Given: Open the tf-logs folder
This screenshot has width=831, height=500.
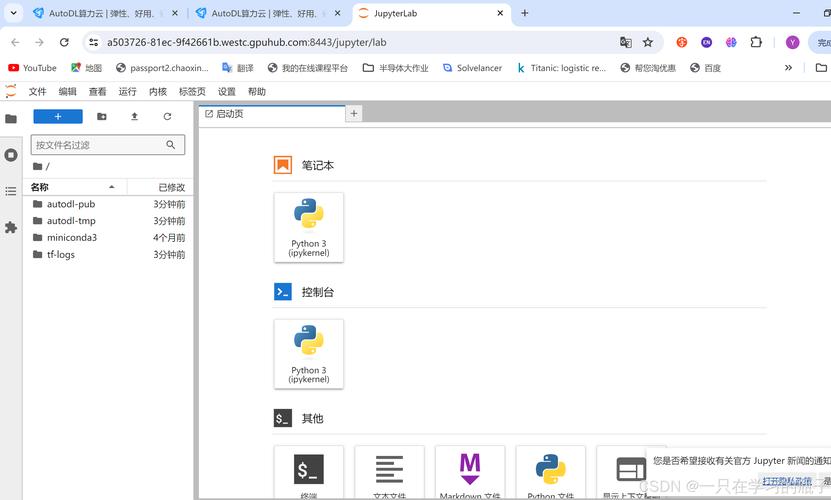Looking at the screenshot, I should coord(108,255).
